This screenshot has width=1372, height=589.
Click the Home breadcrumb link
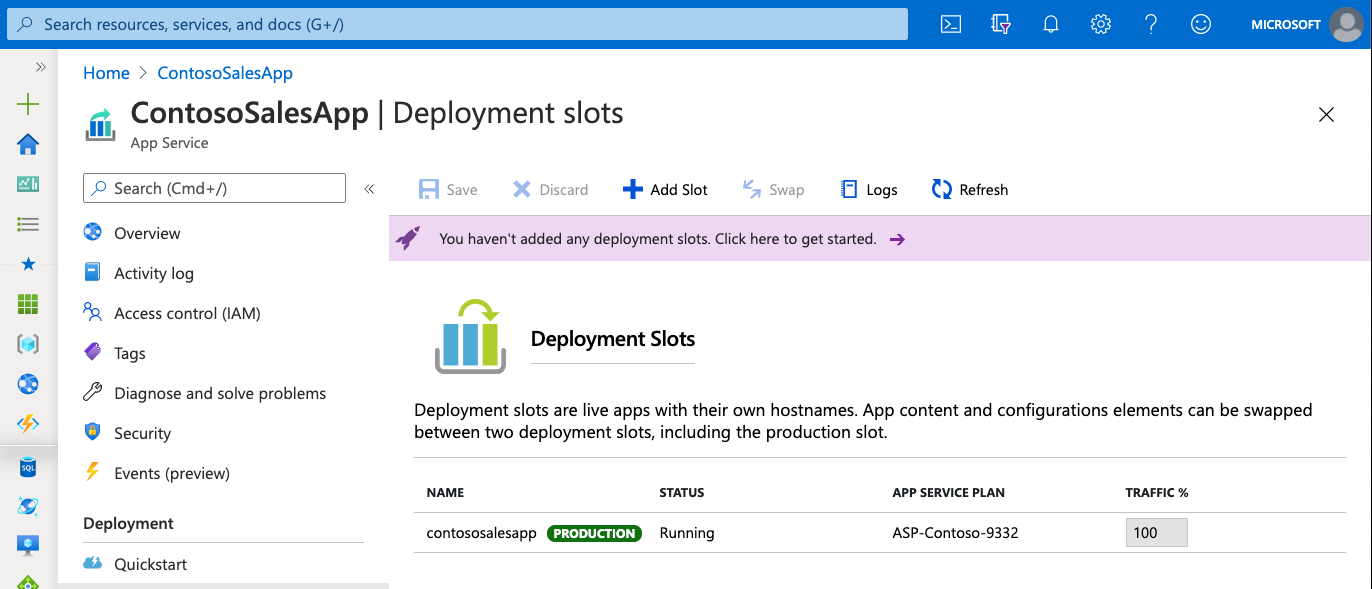coord(106,73)
